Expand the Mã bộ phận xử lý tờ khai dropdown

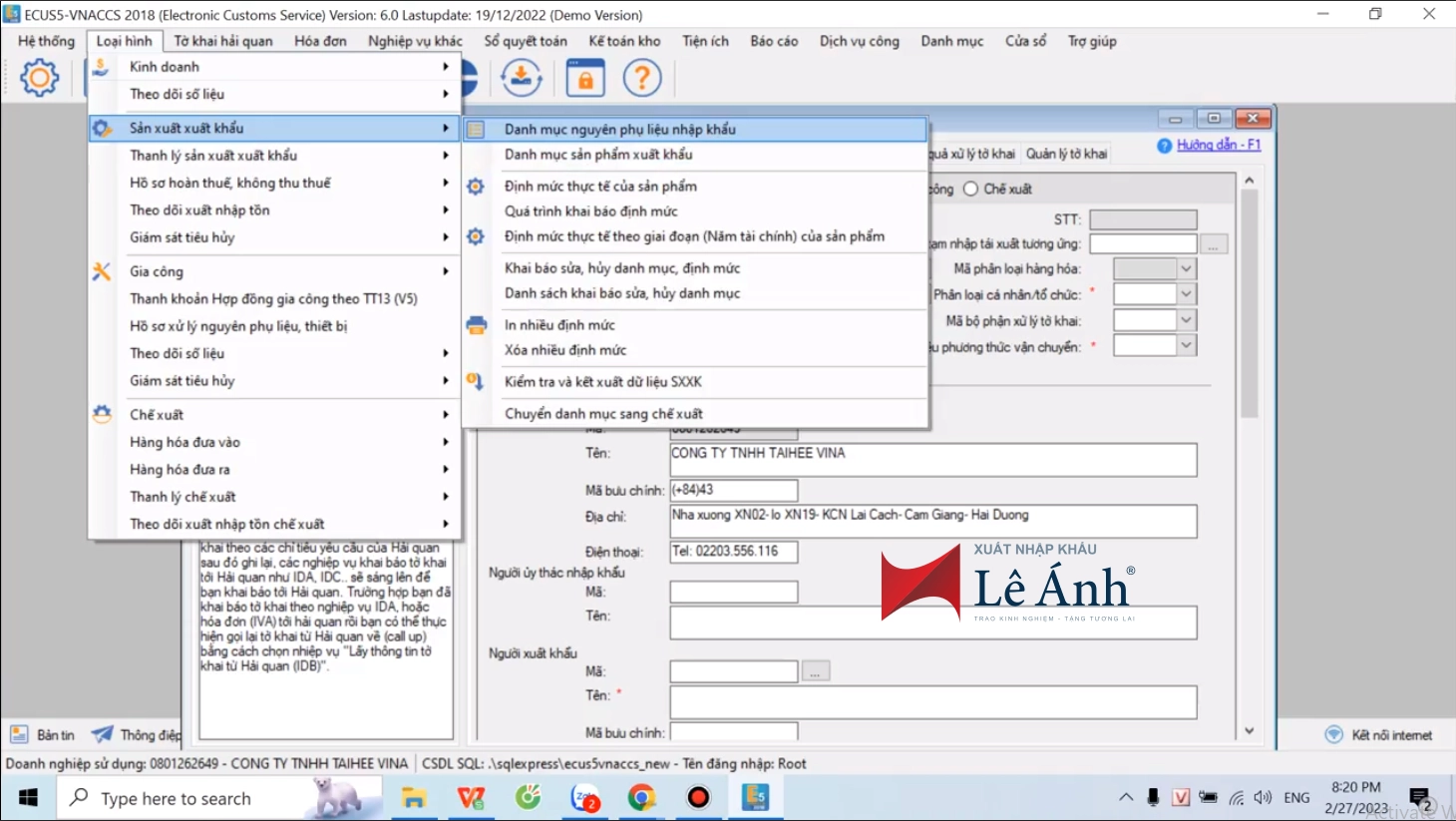tap(1186, 320)
